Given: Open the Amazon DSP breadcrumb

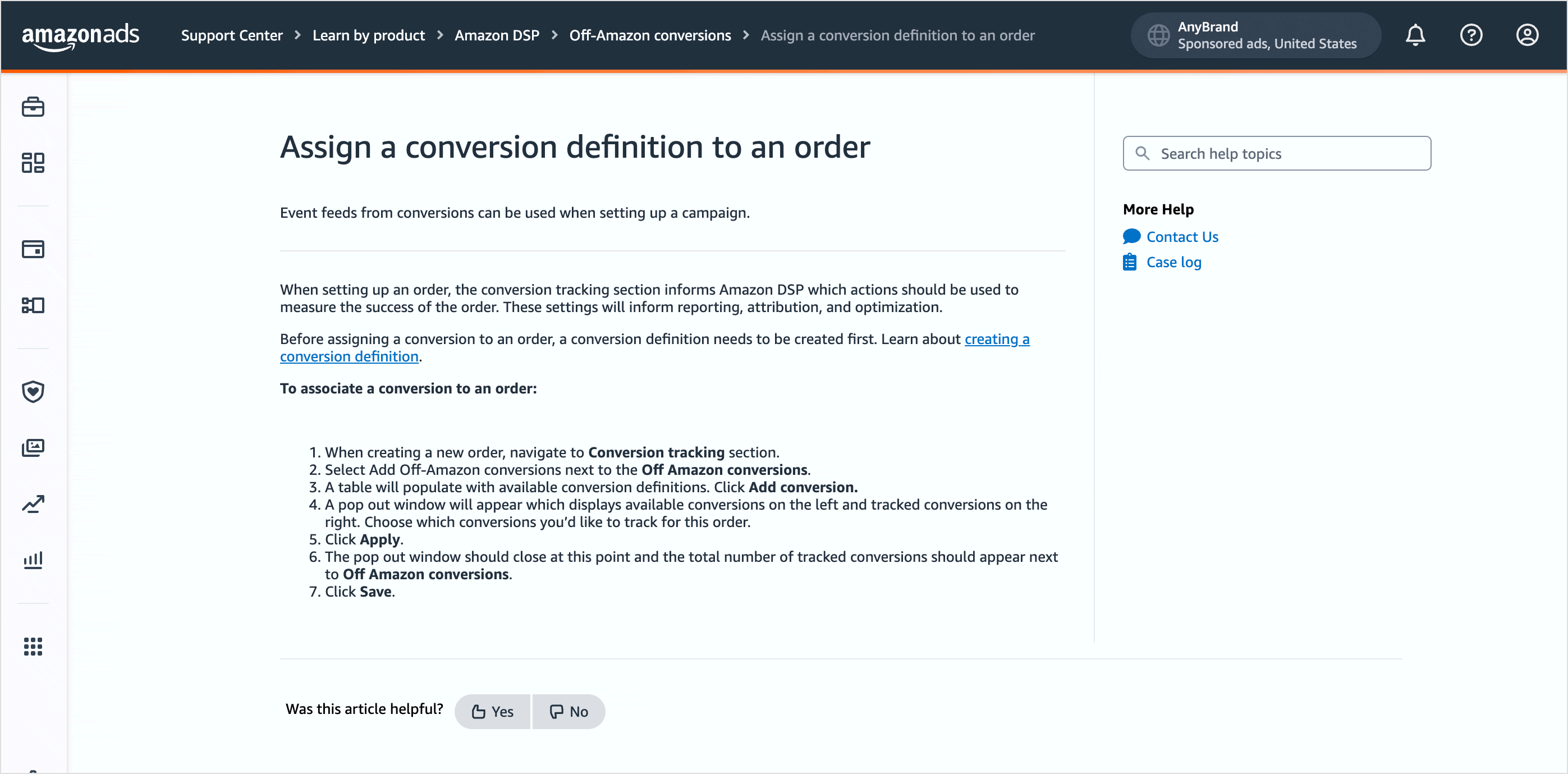Looking at the screenshot, I should [x=497, y=35].
